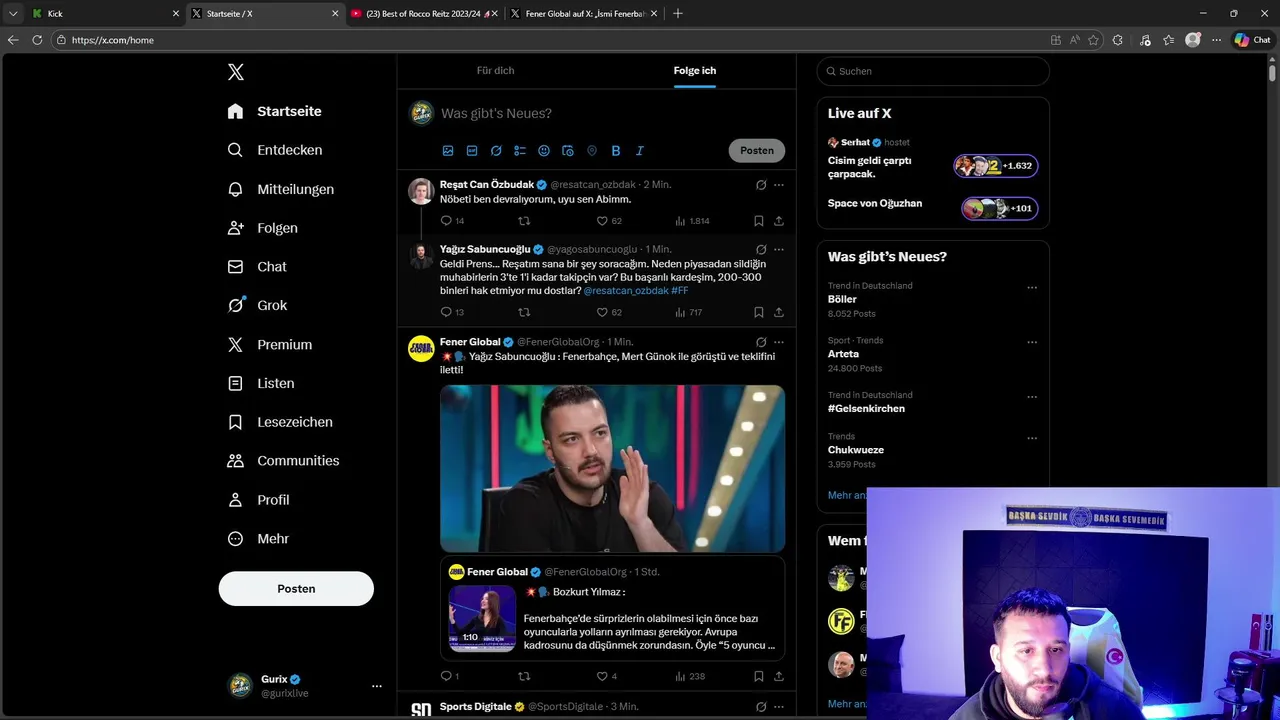Open Communities in the sidebar

click(283, 461)
